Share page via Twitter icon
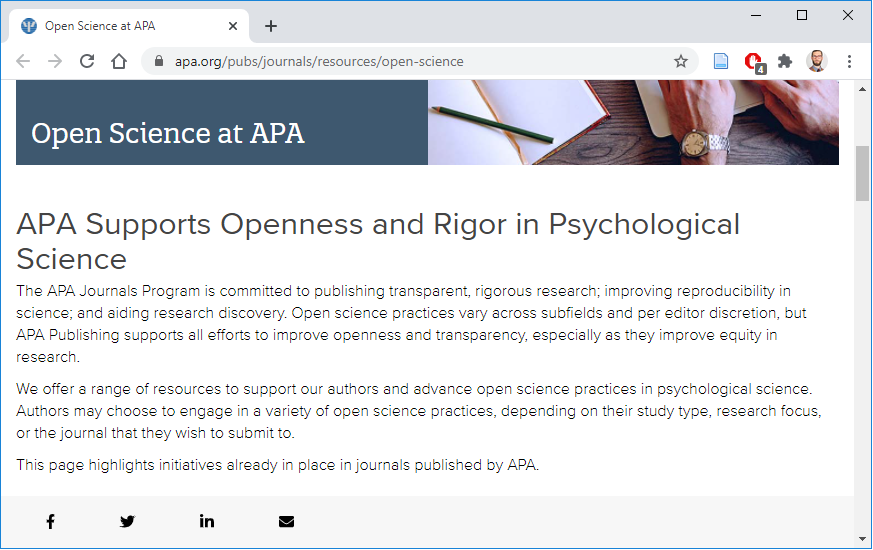The height and width of the screenshot is (550, 873). 127,522
